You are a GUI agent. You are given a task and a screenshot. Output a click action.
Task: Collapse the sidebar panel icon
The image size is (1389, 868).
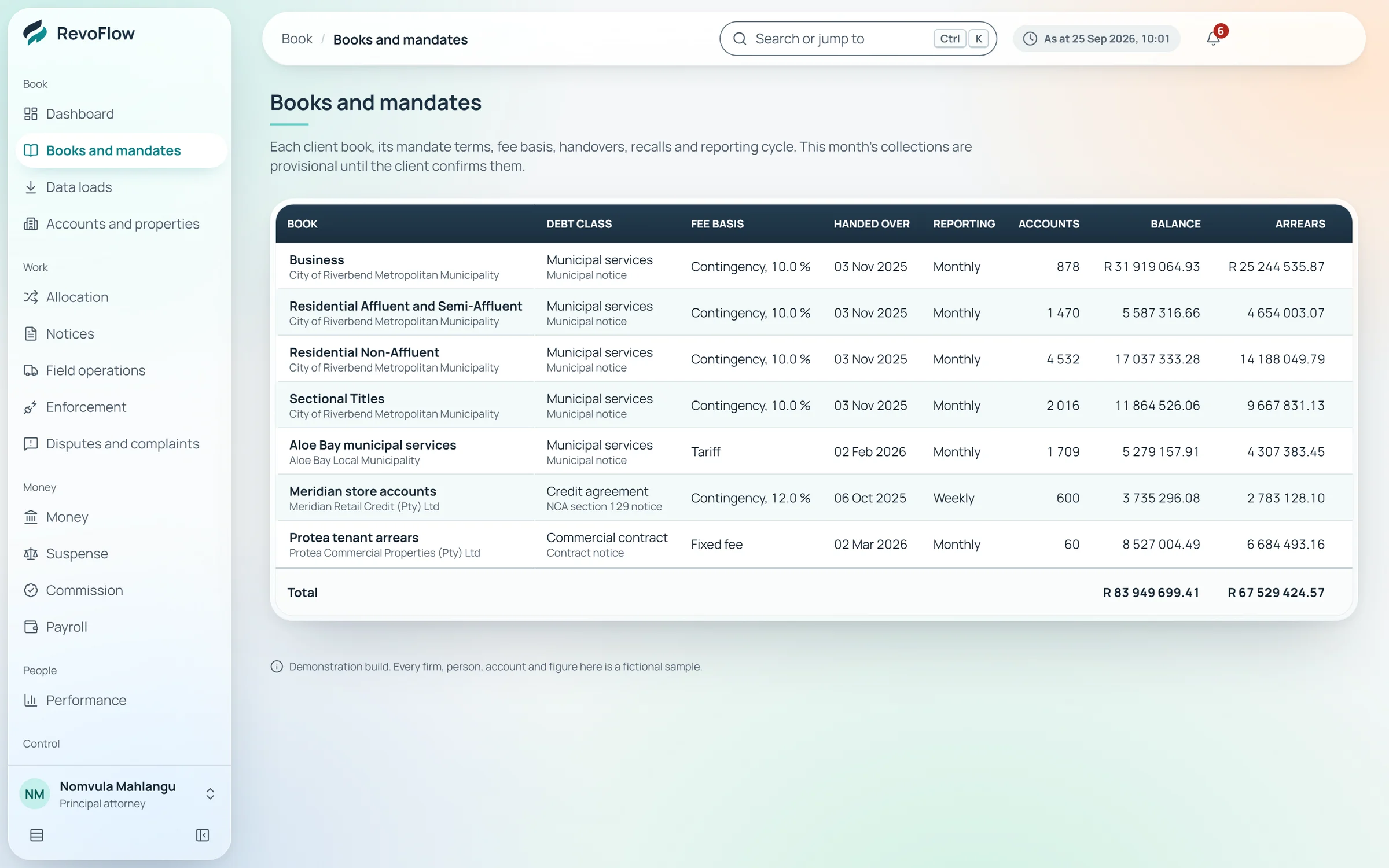[x=203, y=835]
